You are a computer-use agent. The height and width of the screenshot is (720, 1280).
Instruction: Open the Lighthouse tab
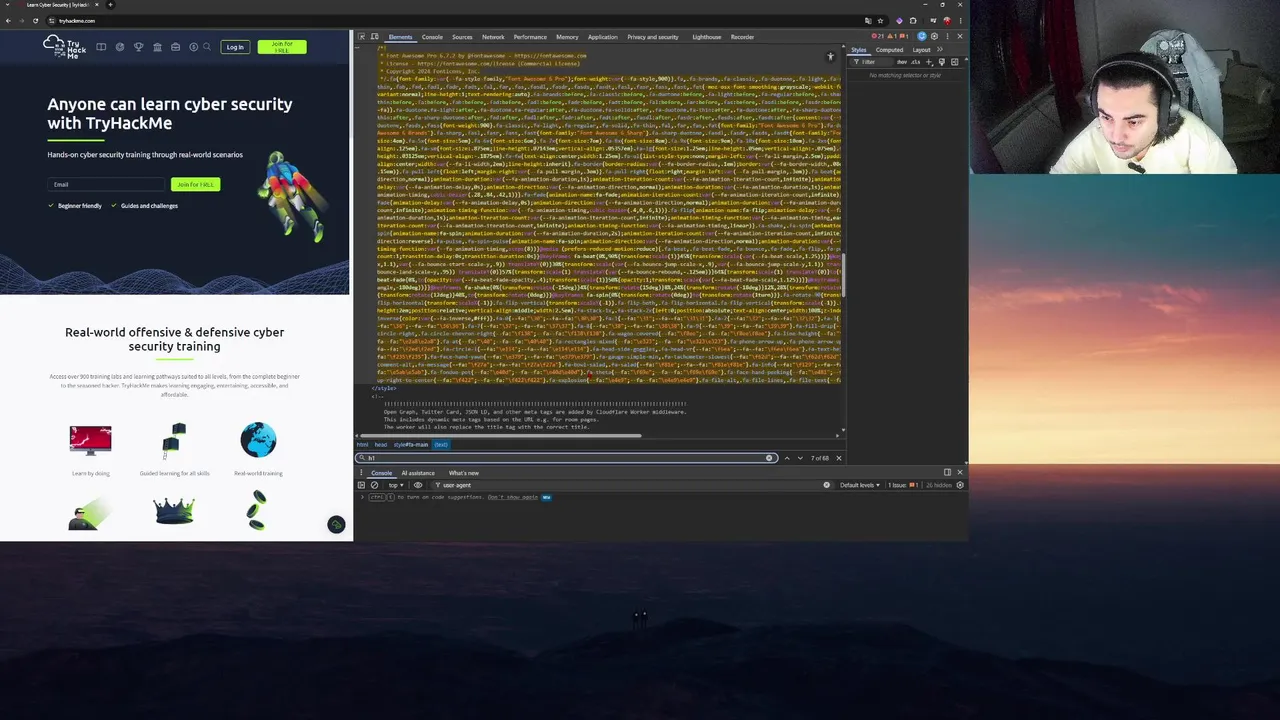(x=706, y=37)
